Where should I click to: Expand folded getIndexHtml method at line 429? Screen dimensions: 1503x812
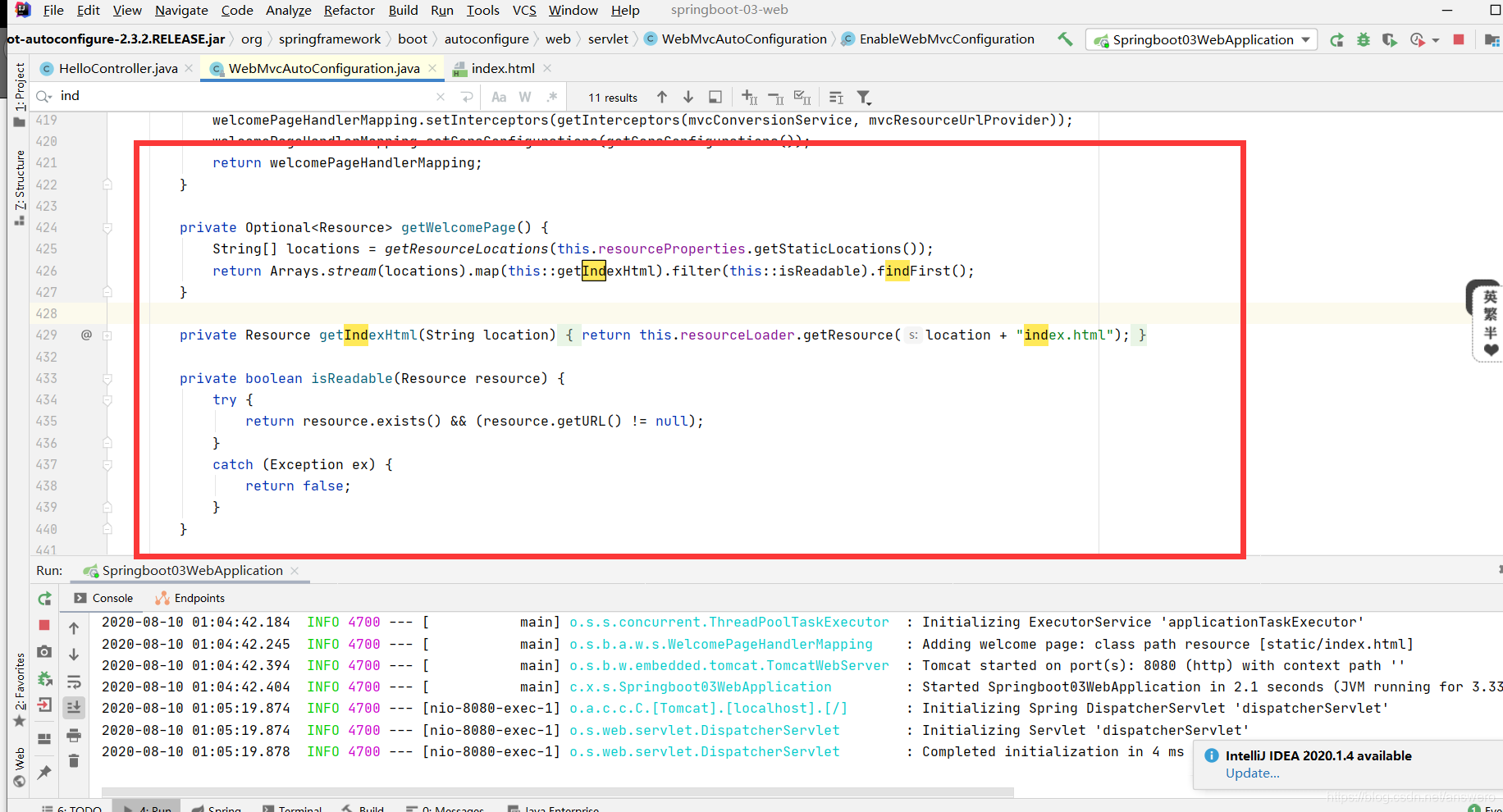pyautogui.click(x=107, y=335)
